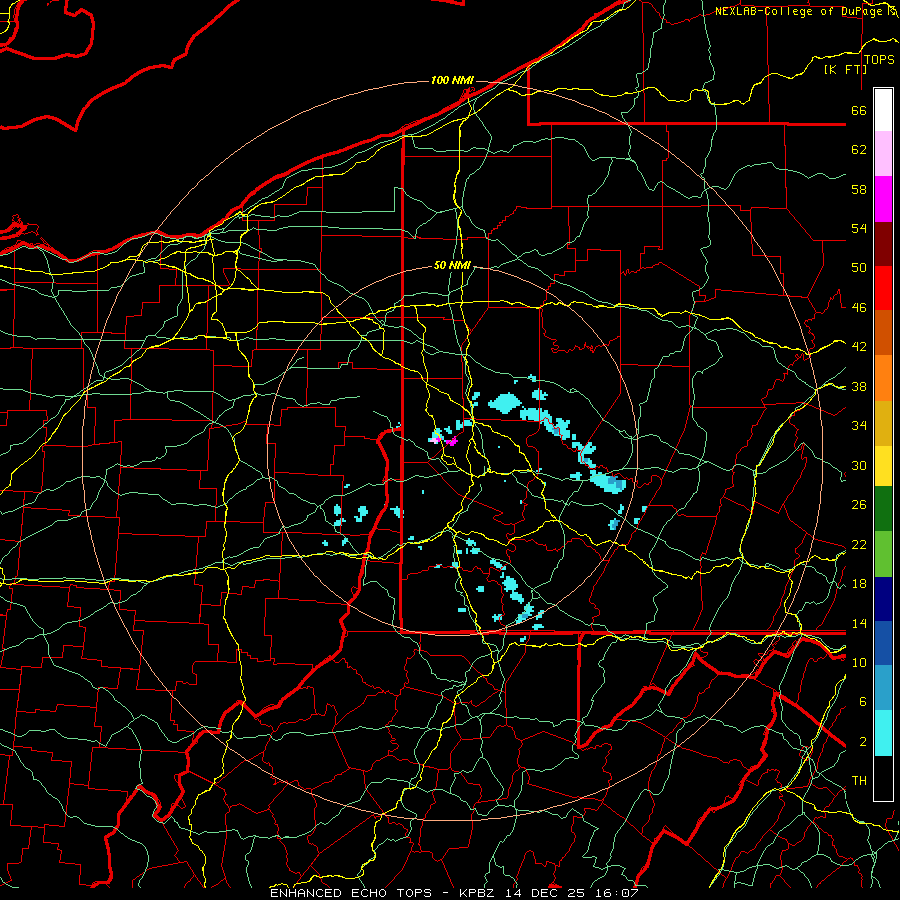Click the medium blue 18 K FT swatch
The image size is (900, 900).
(x=883, y=643)
